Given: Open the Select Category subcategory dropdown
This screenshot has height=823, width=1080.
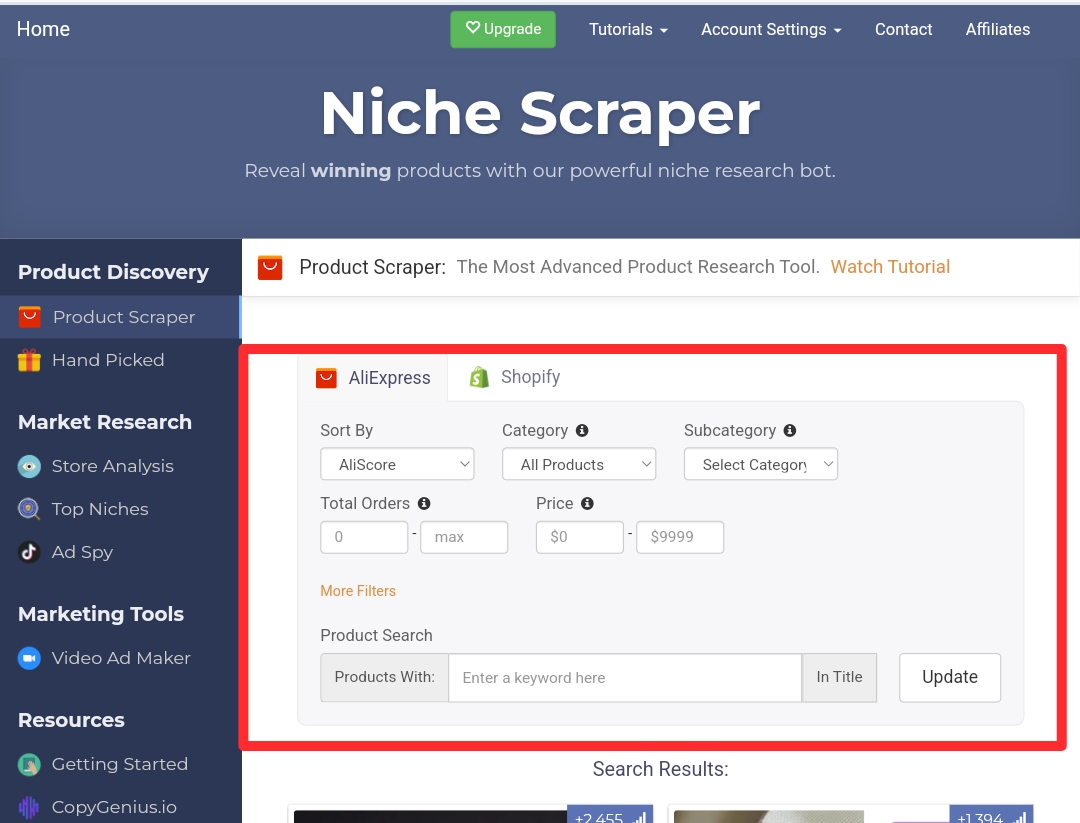Looking at the screenshot, I should coord(761,464).
